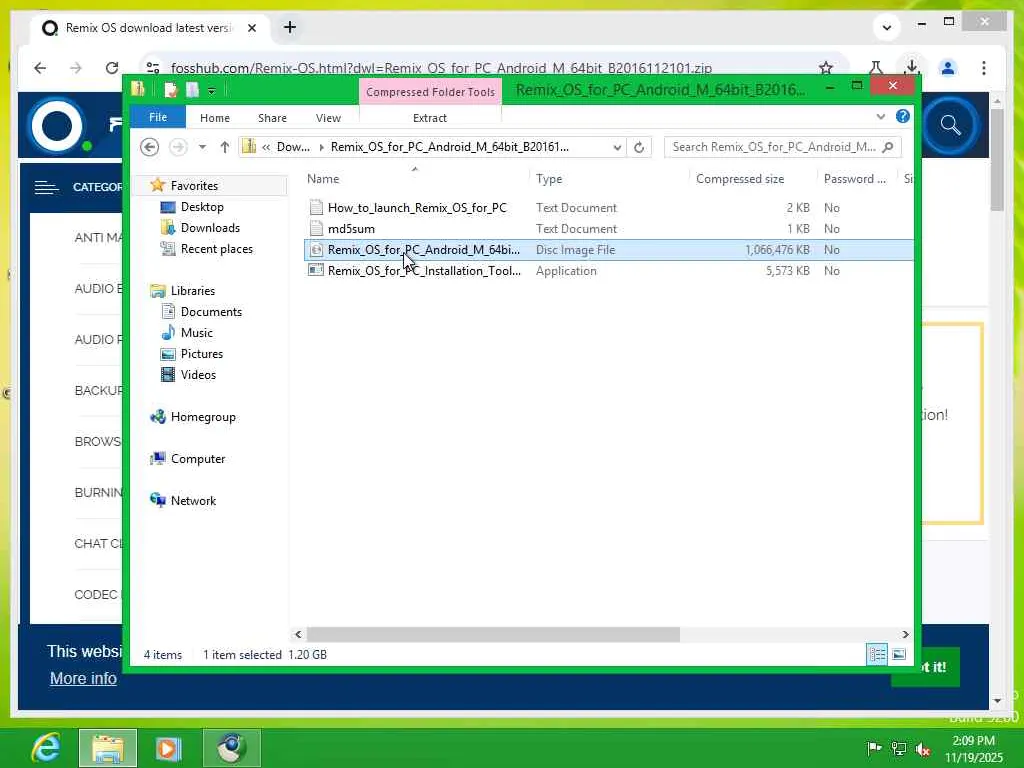Click the horizontal scrollbar left arrow
Viewport: 1024px width, 768px height.
coord(298,634)
